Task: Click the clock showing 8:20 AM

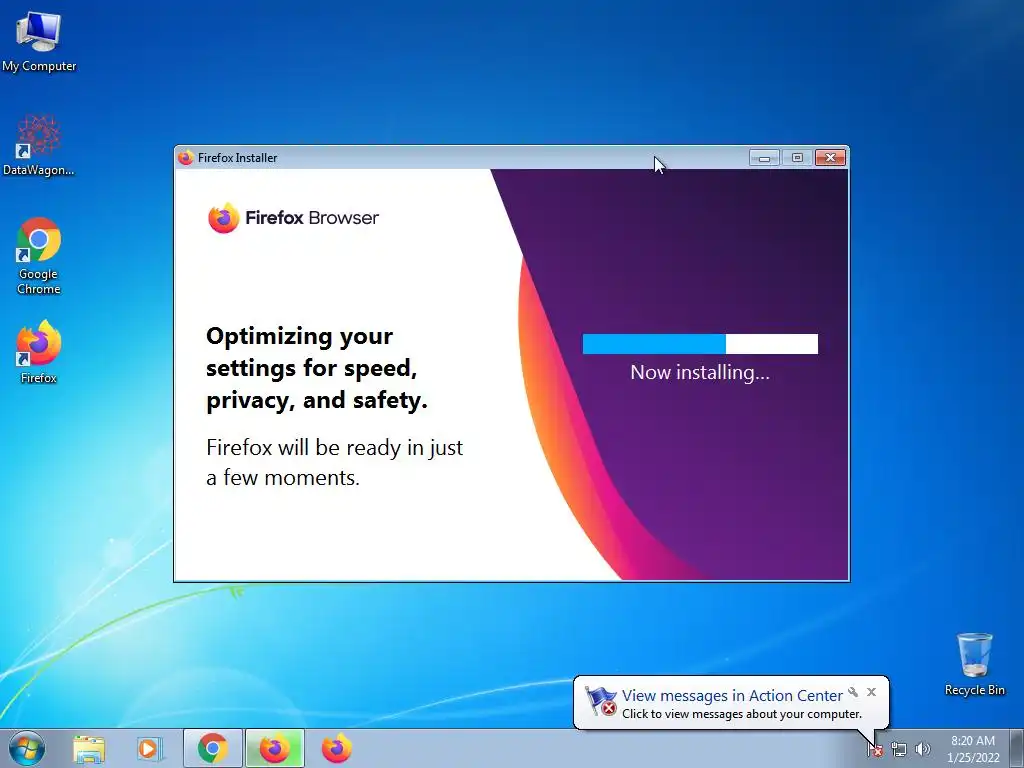Action: (973, 749)
